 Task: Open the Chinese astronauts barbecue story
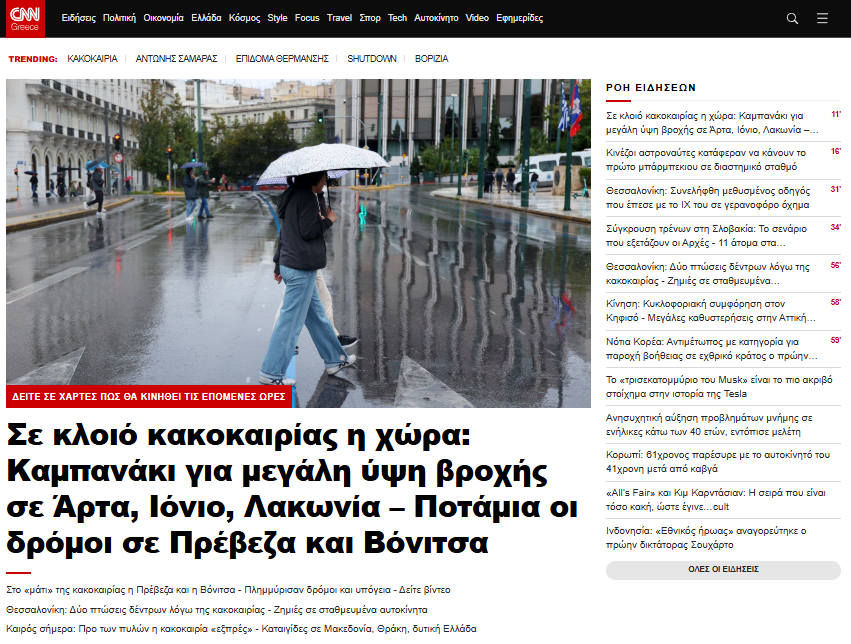coord(706,159)
